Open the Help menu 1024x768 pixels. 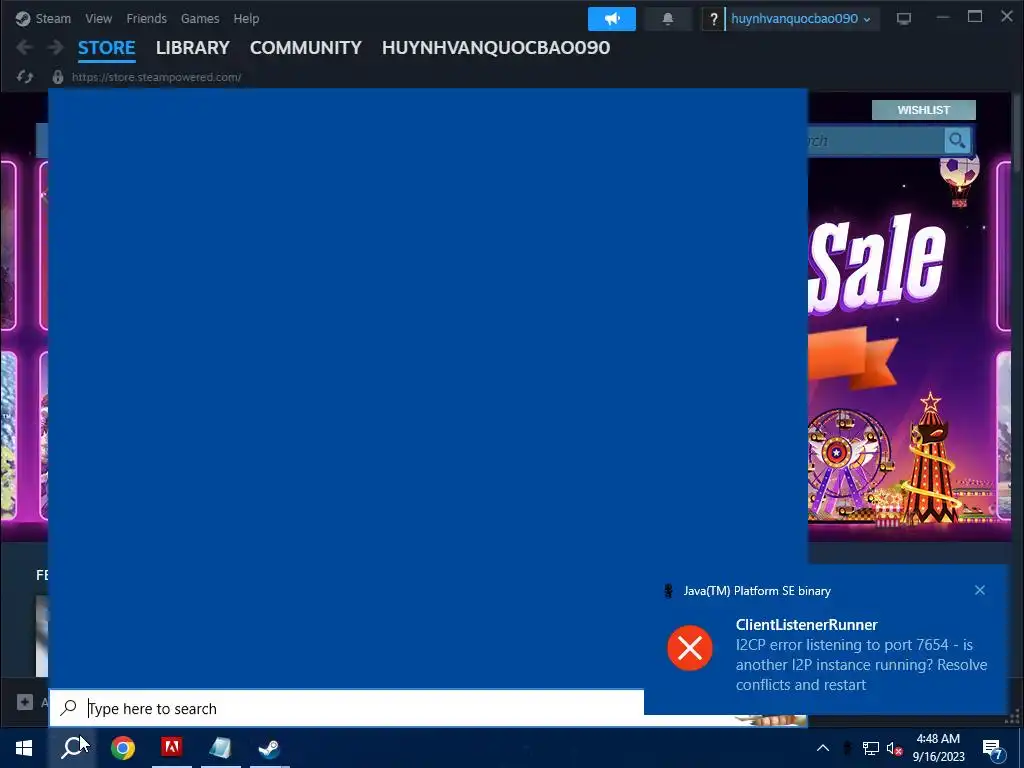[x=246, y=18]
